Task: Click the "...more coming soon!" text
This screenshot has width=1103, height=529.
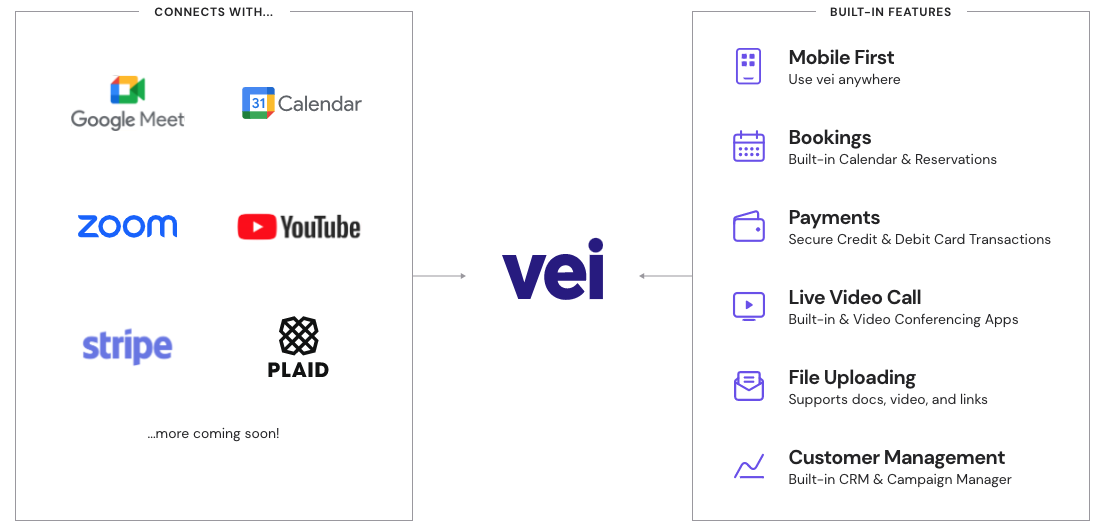Action: pyautogui.click(x=213, y=433)
